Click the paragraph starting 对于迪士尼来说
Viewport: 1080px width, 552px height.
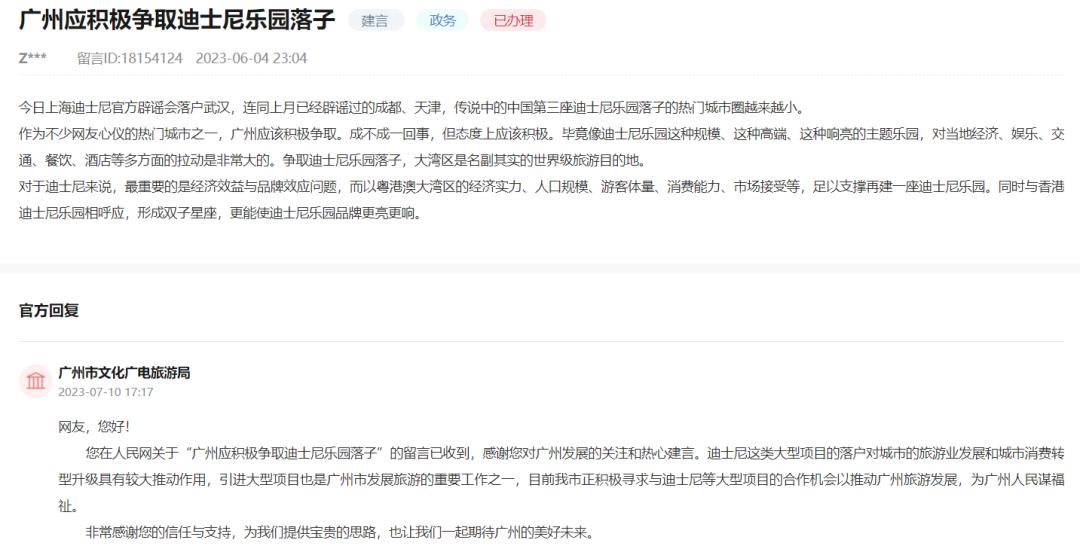click(541, 200)
